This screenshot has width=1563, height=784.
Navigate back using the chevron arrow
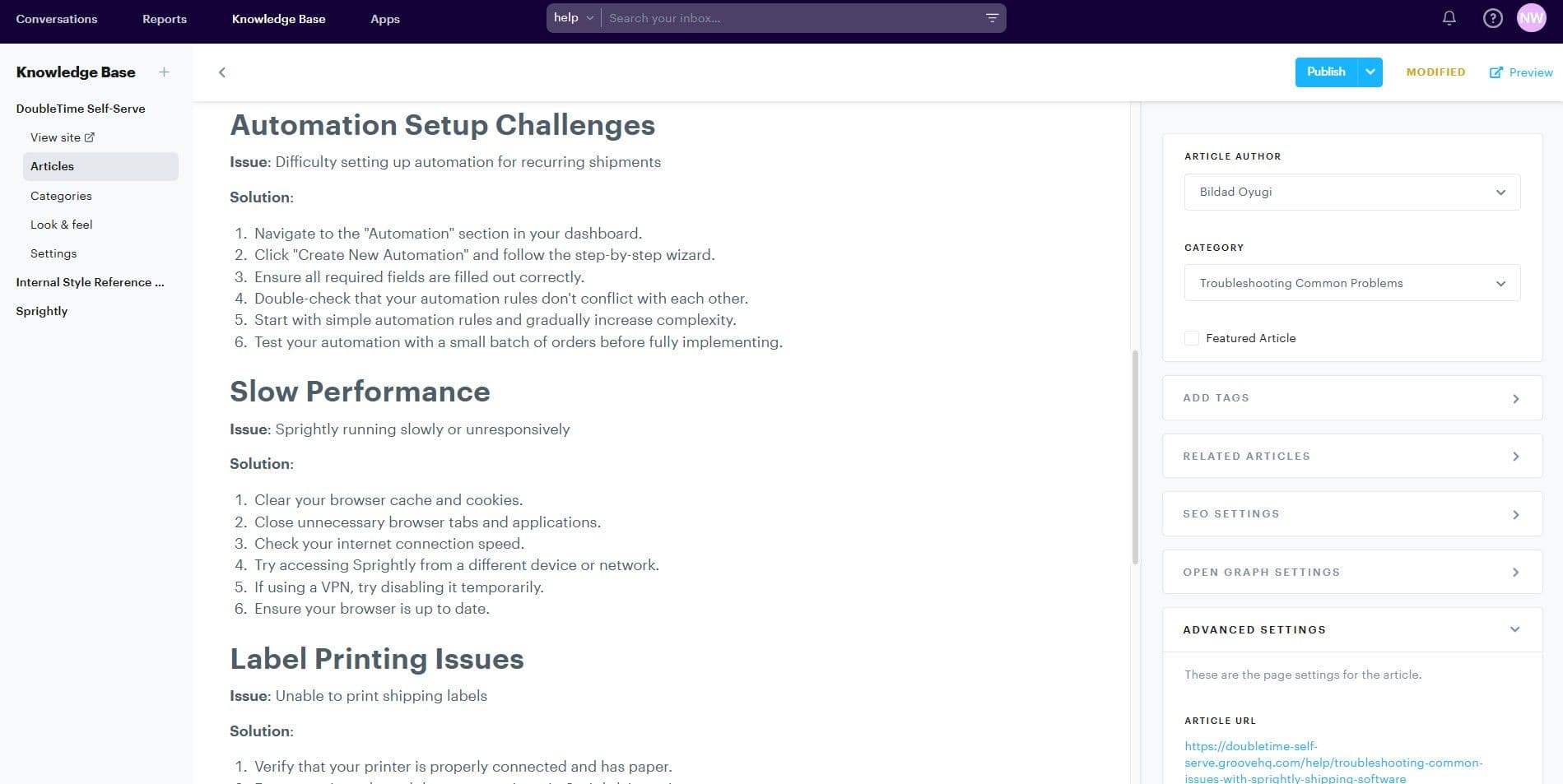pyautogui.click(x=221, y=72)
